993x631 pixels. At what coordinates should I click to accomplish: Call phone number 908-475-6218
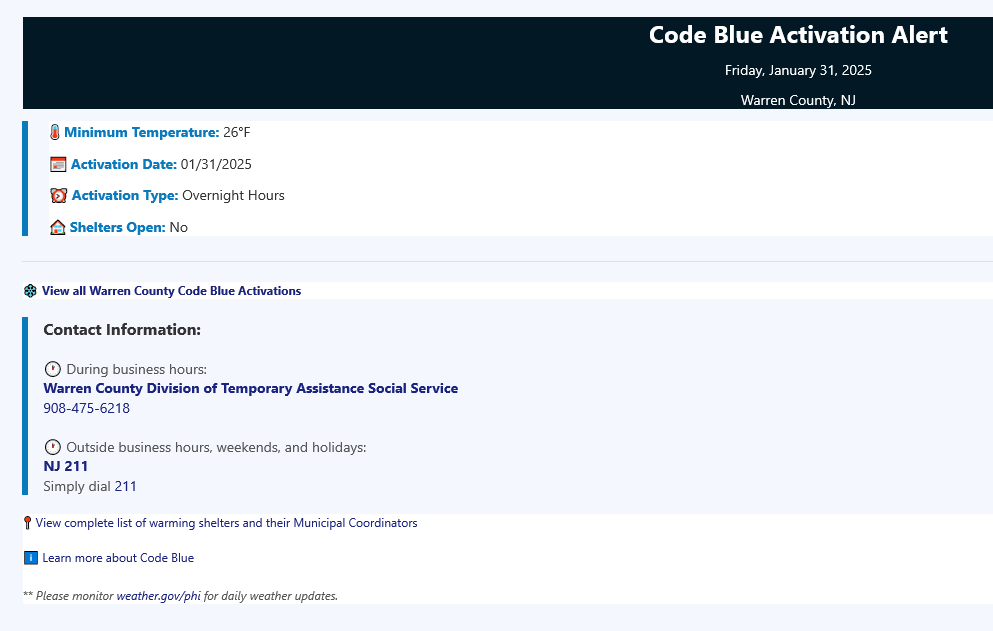pos(86,409)
